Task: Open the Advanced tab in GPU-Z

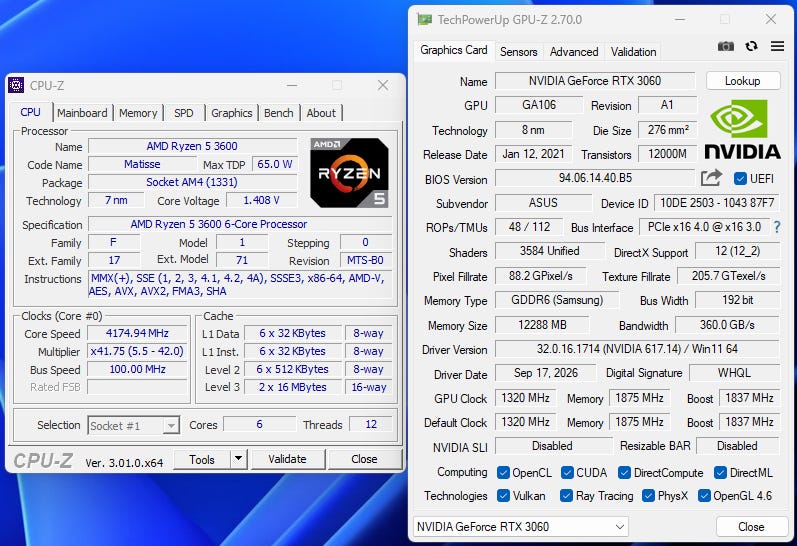Action: 574,52
